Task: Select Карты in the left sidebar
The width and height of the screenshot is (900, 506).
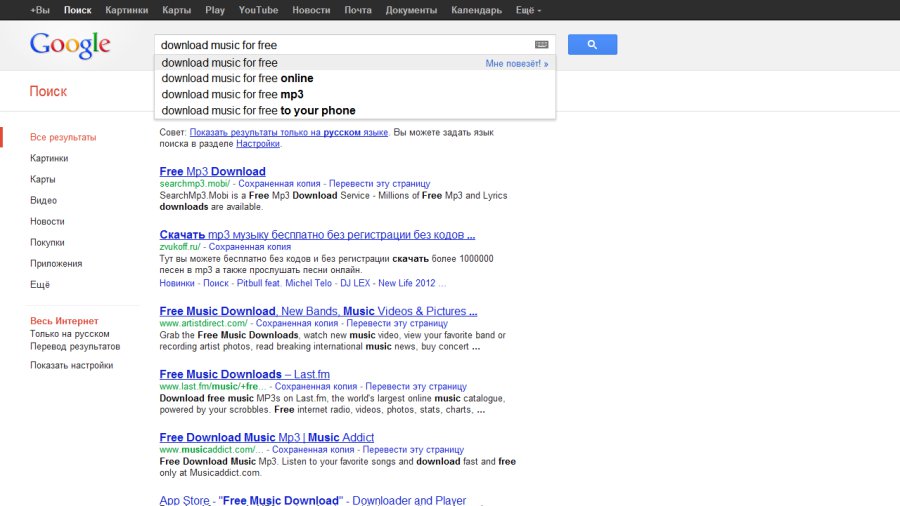Action: coord(42,180)
